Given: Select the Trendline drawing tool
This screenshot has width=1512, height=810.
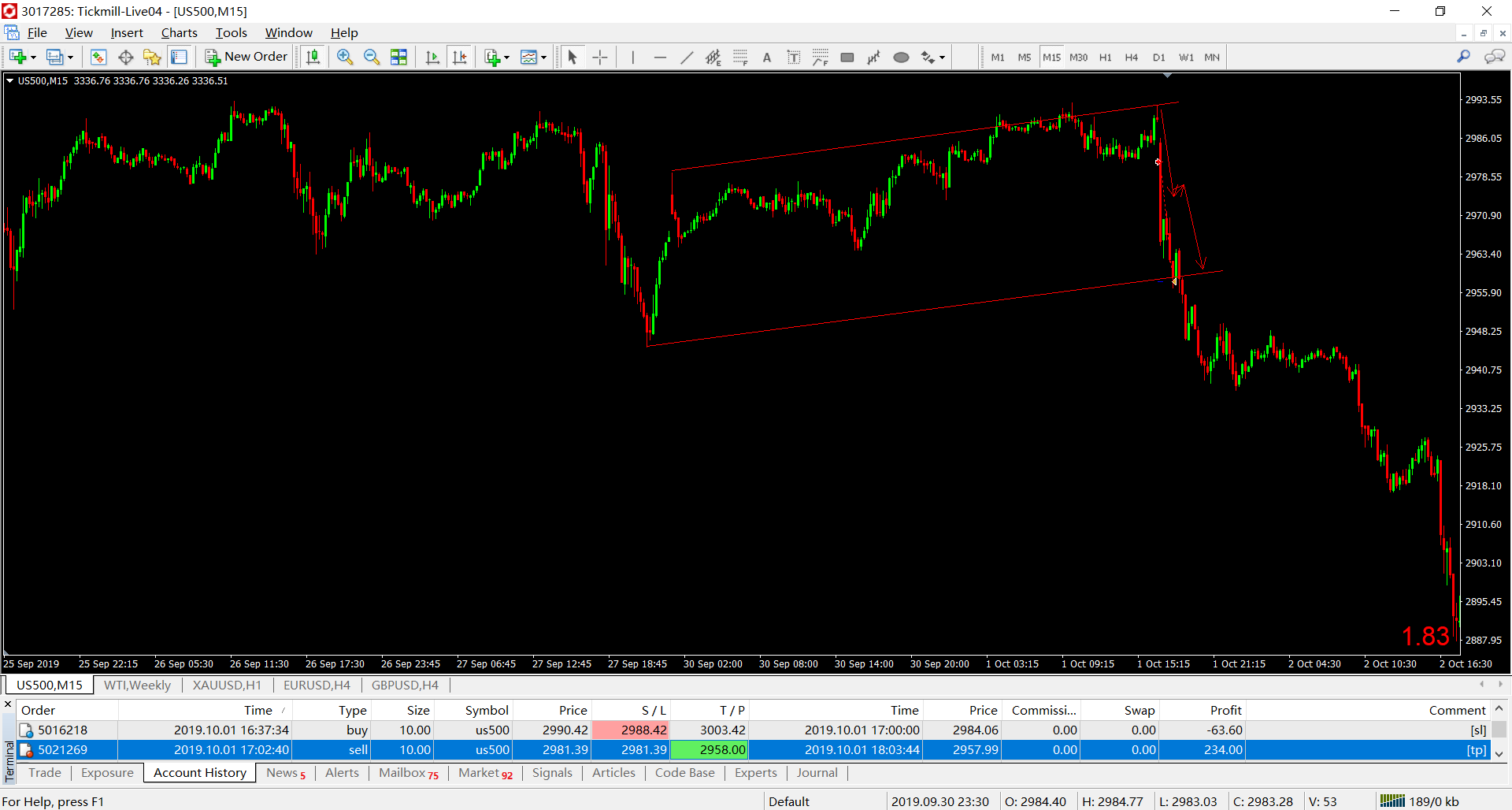Looking at the screenshot, I should [687, 57].
